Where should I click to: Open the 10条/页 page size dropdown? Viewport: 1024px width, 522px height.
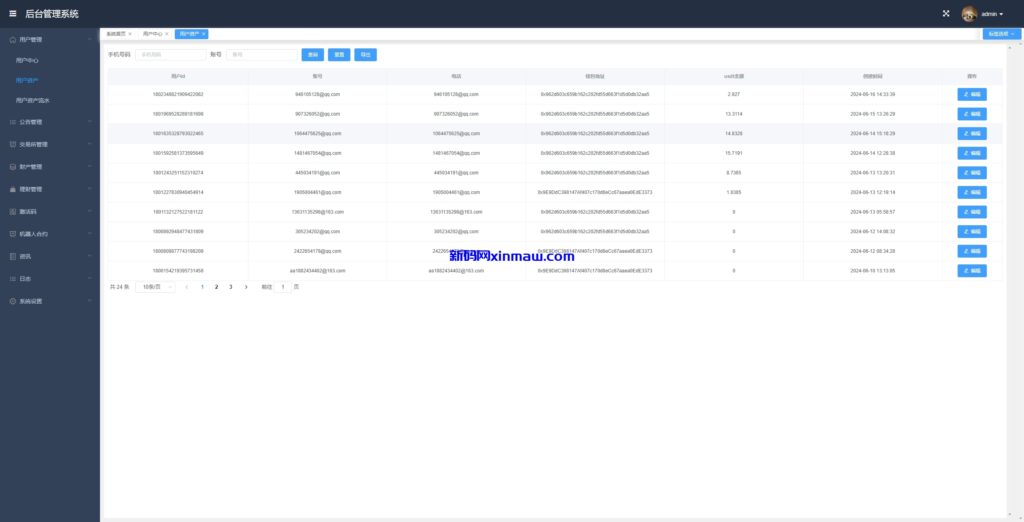pos(153,287)
